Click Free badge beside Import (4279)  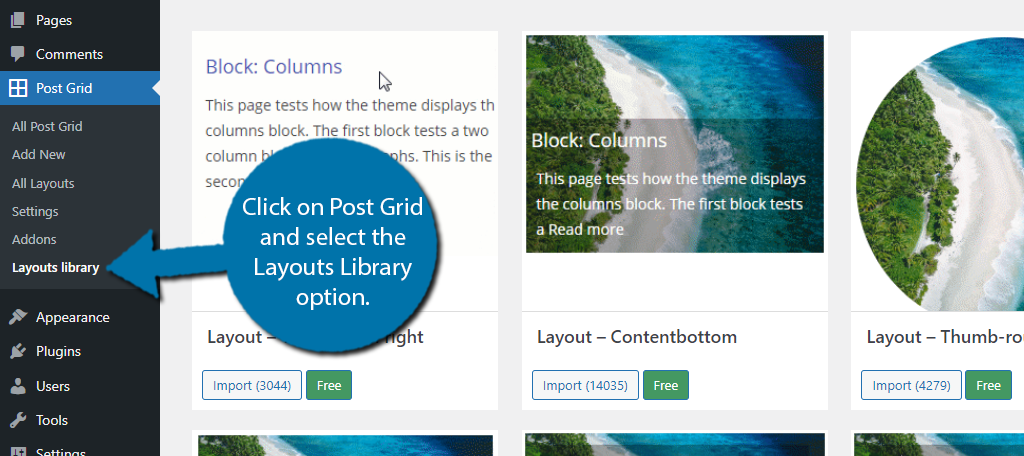[988, 385]
